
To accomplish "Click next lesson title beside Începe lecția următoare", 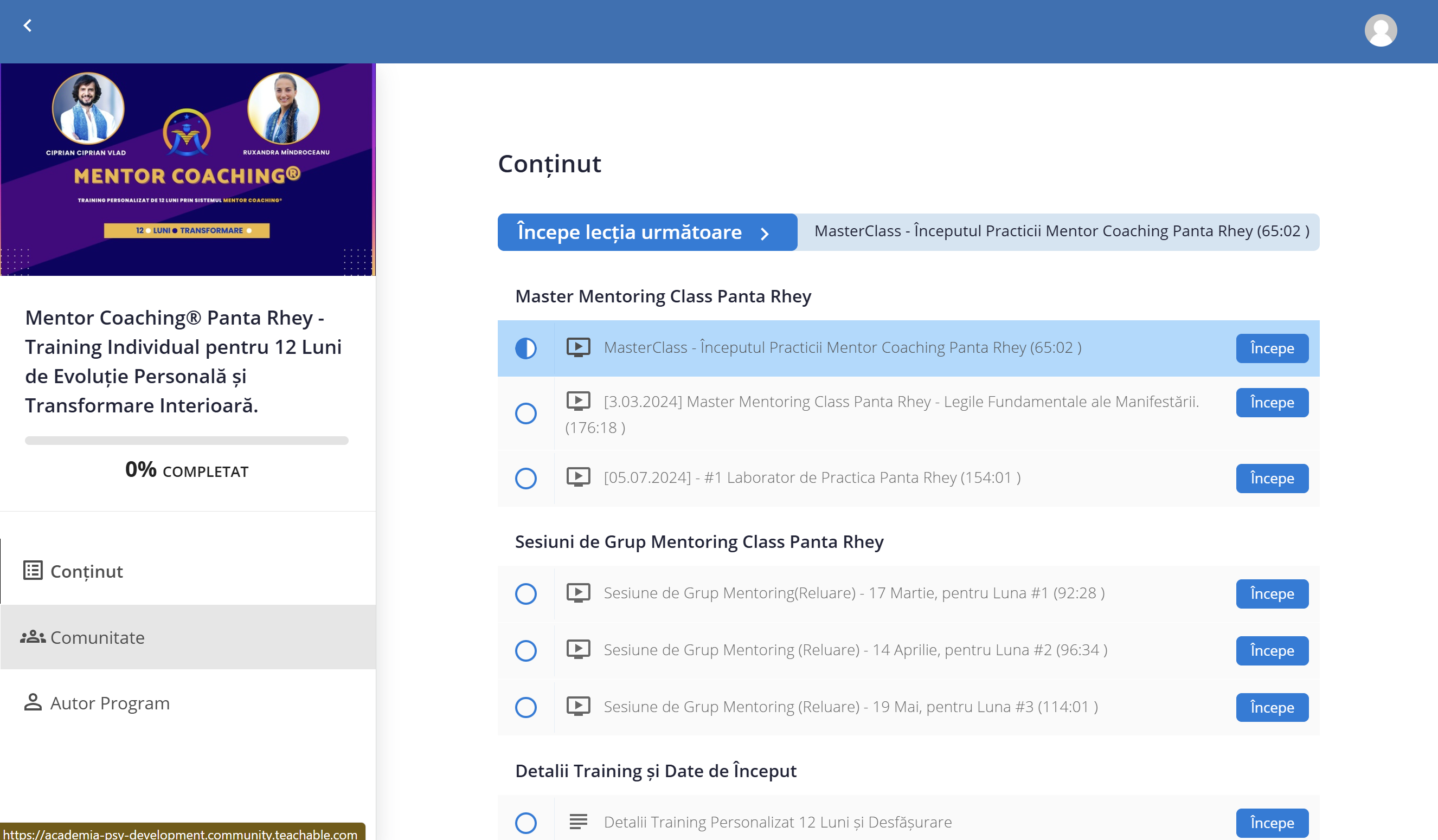I will [1061, 231].
